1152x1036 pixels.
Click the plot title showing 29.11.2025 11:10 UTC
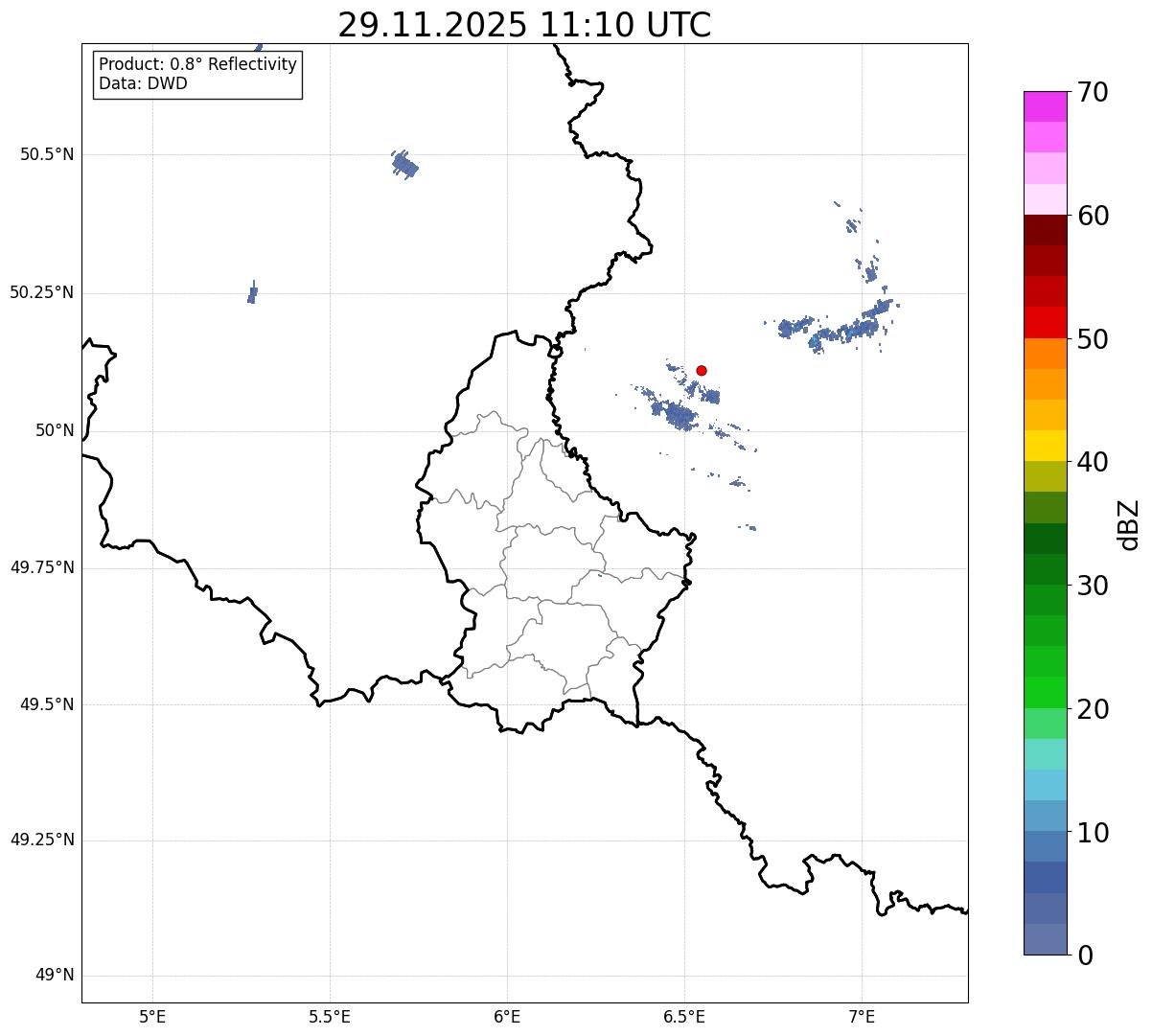pyautogui.click(x=524, y=25)
